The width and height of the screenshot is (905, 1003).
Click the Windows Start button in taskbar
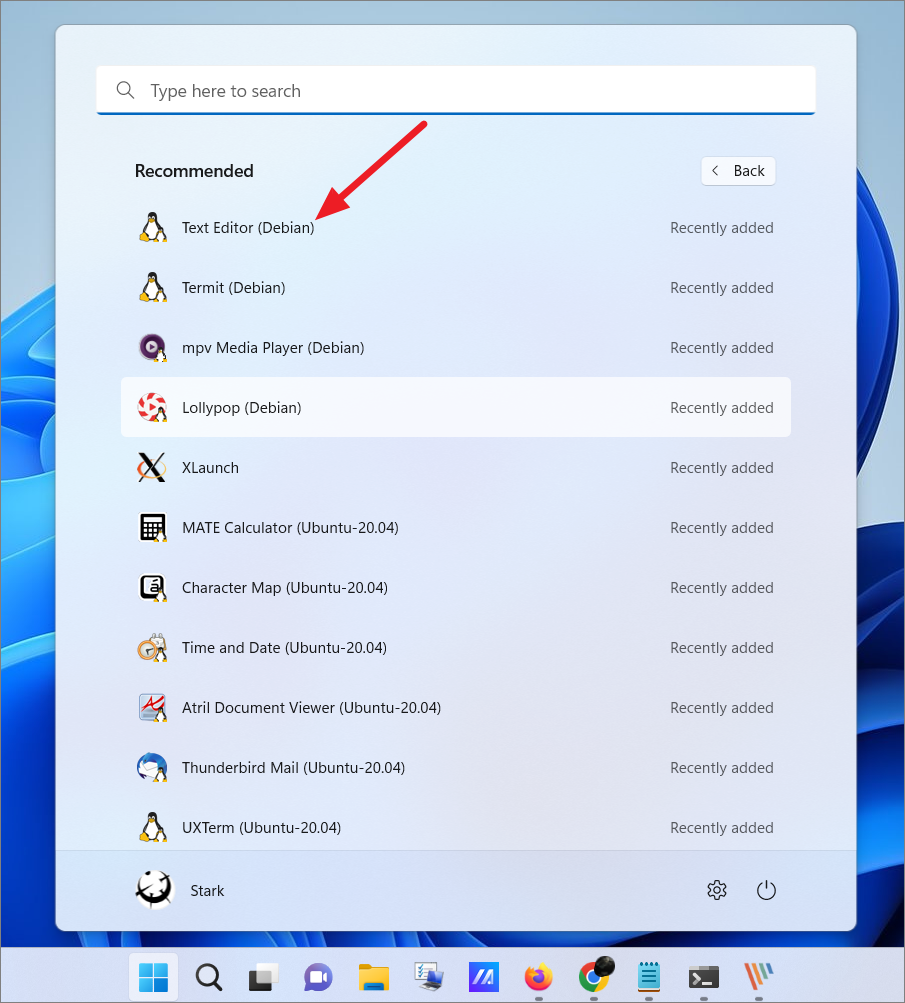click(153, 977)
